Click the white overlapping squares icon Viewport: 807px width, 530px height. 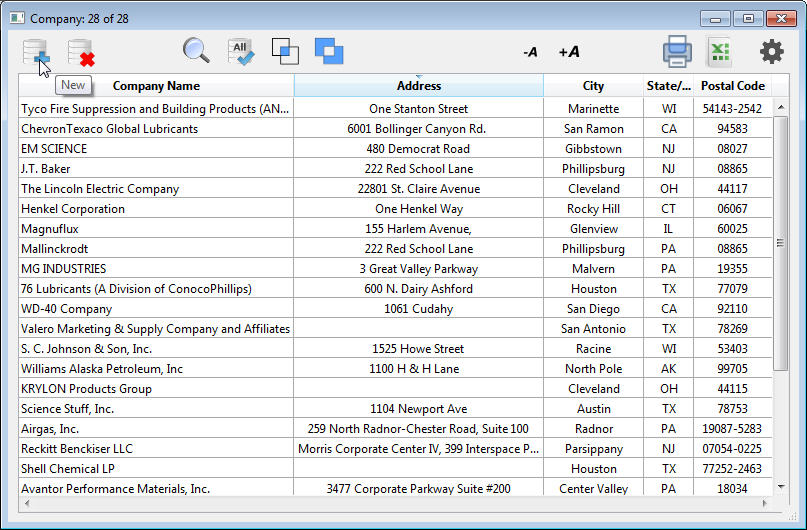(x=285, y=51)
